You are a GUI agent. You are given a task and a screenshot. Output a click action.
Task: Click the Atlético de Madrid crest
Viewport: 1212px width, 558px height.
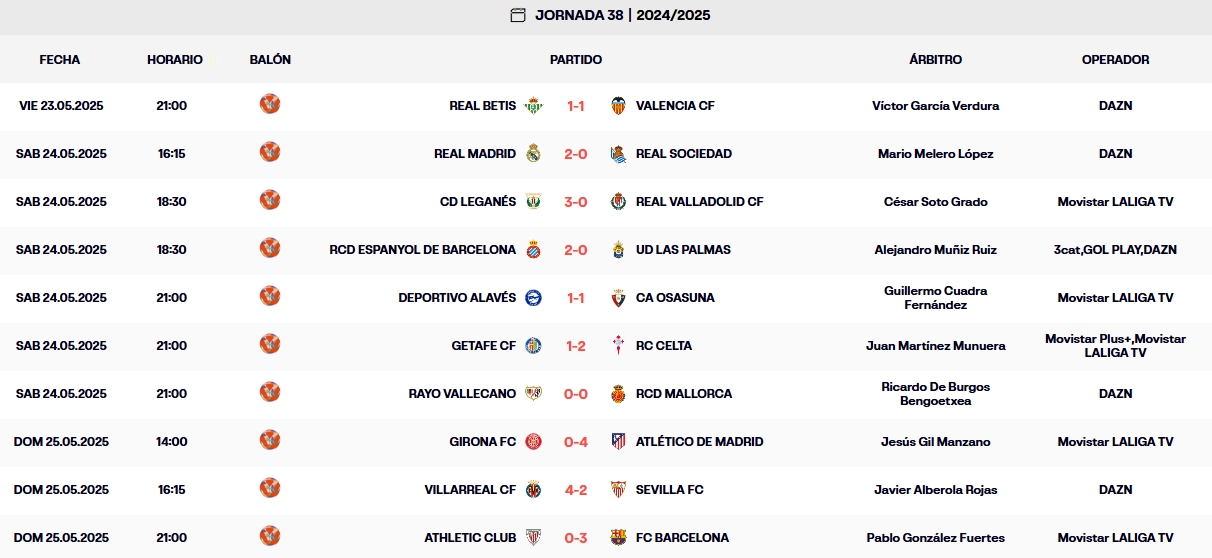pyautogui.click(x=618, y=442)
